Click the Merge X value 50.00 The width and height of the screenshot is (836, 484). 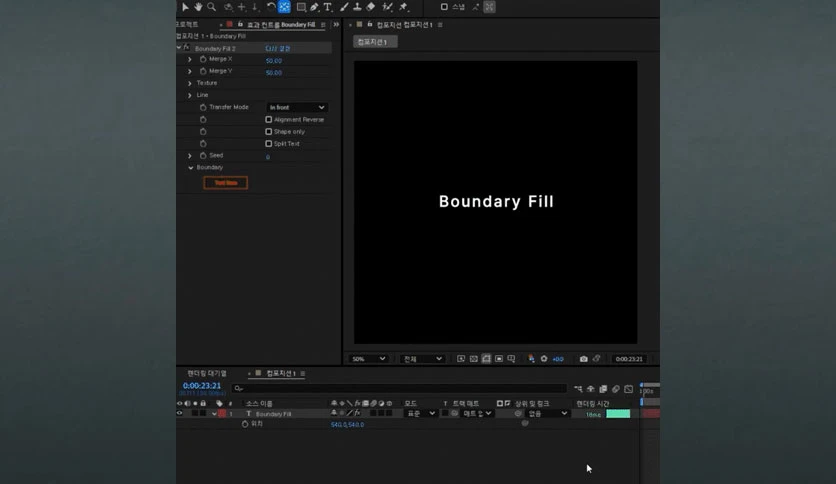(x=274, y=61)
